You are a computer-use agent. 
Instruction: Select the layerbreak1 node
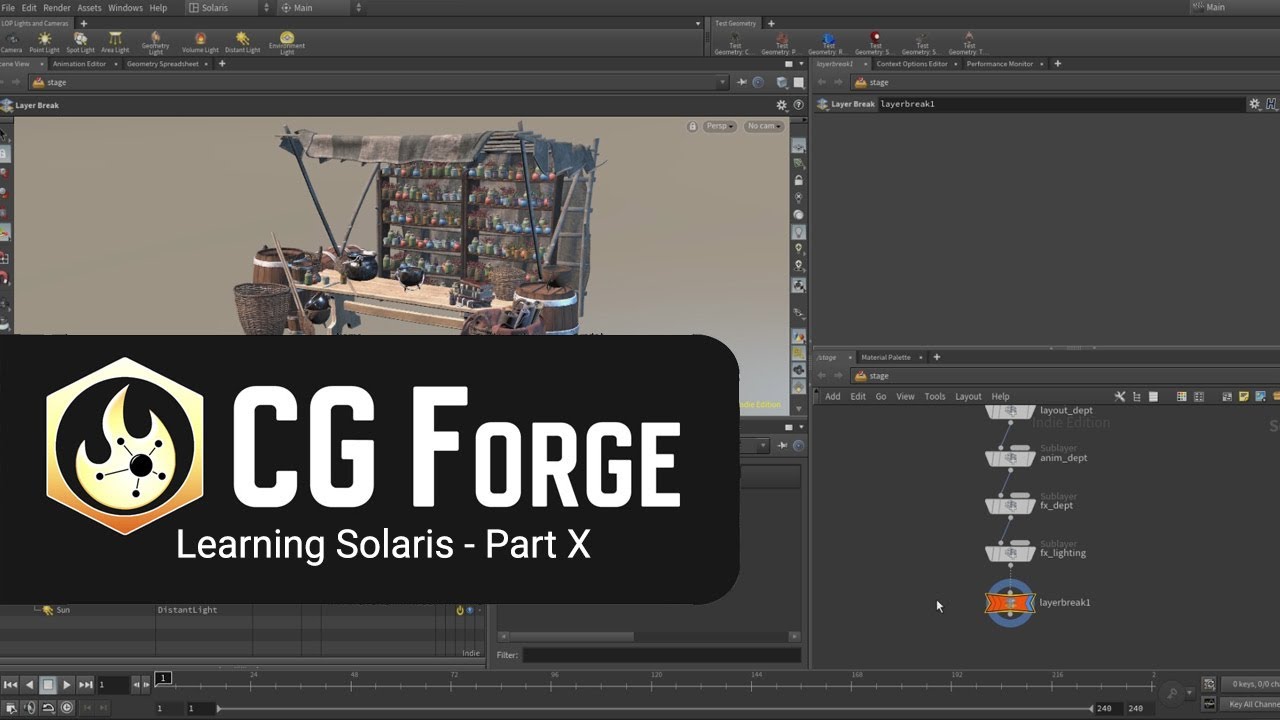tap(1010, 603)
